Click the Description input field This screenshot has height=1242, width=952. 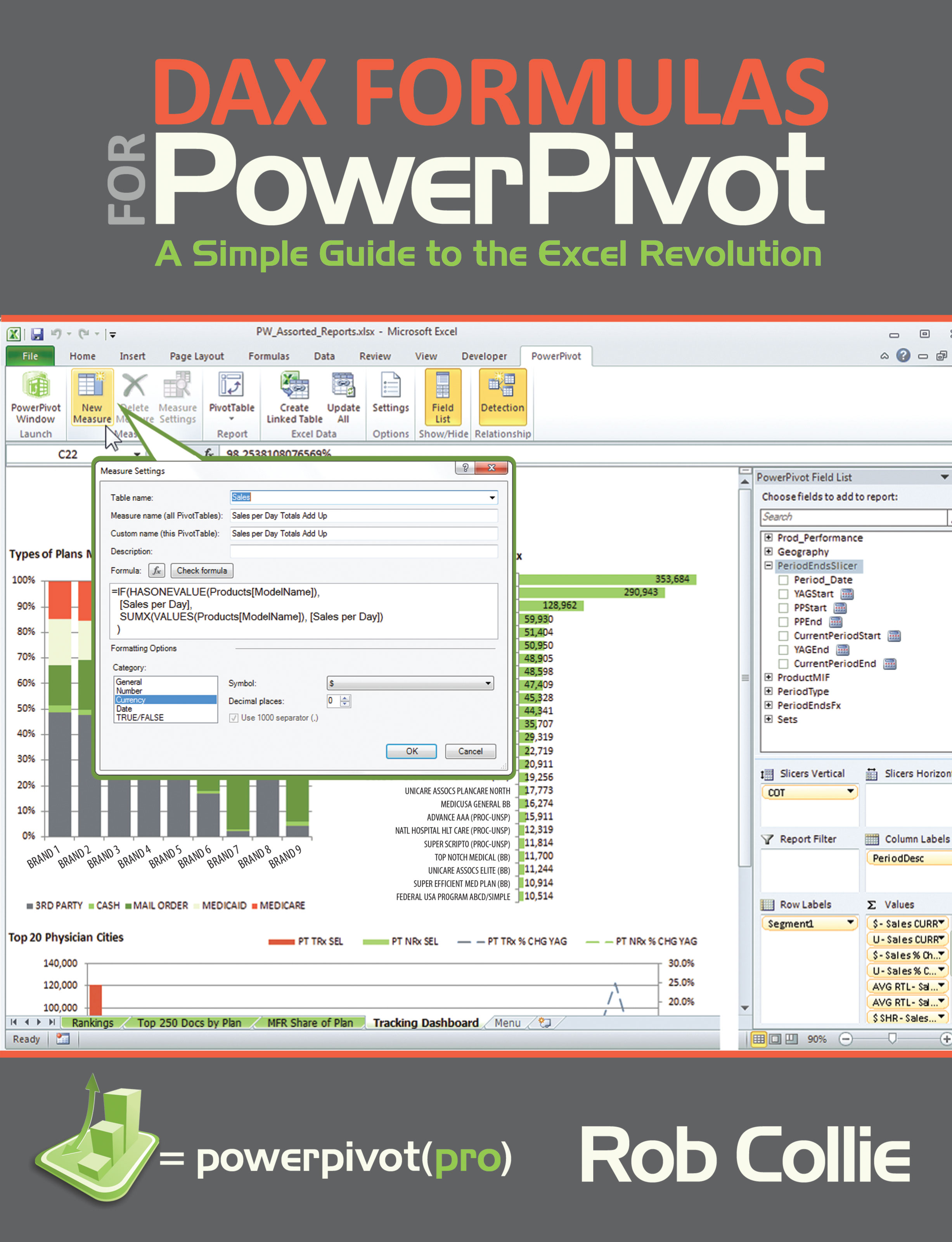(364, 551)
